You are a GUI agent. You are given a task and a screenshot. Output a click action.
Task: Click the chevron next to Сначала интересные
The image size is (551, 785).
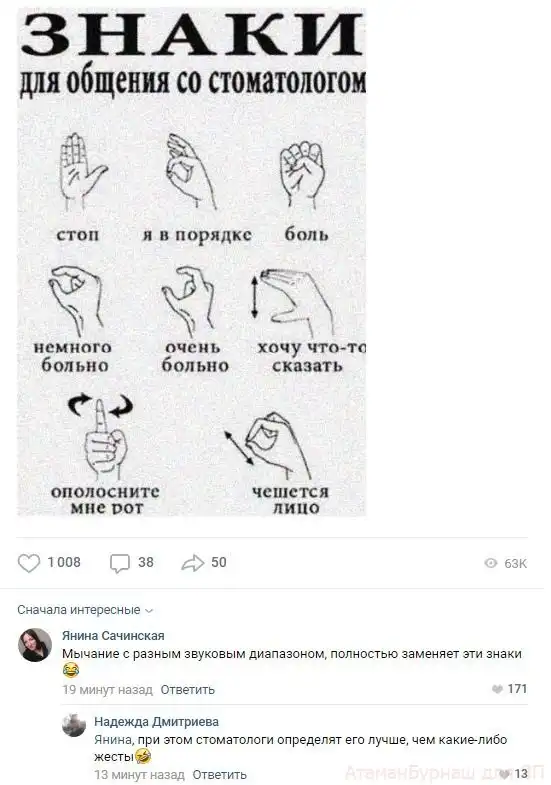[149, 611]
